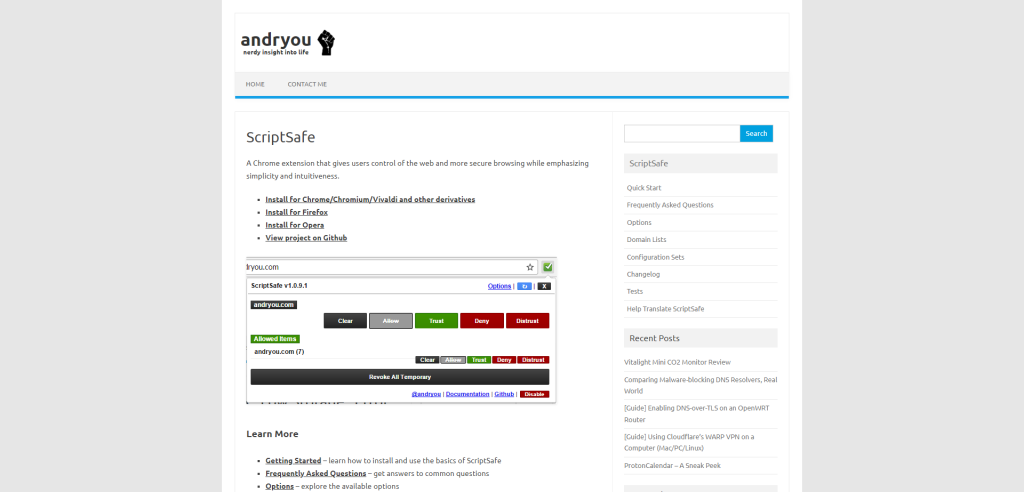Focus the sidebar search field
The width and height of the screenshot is (1024, 492).
(x=682, y=133)
